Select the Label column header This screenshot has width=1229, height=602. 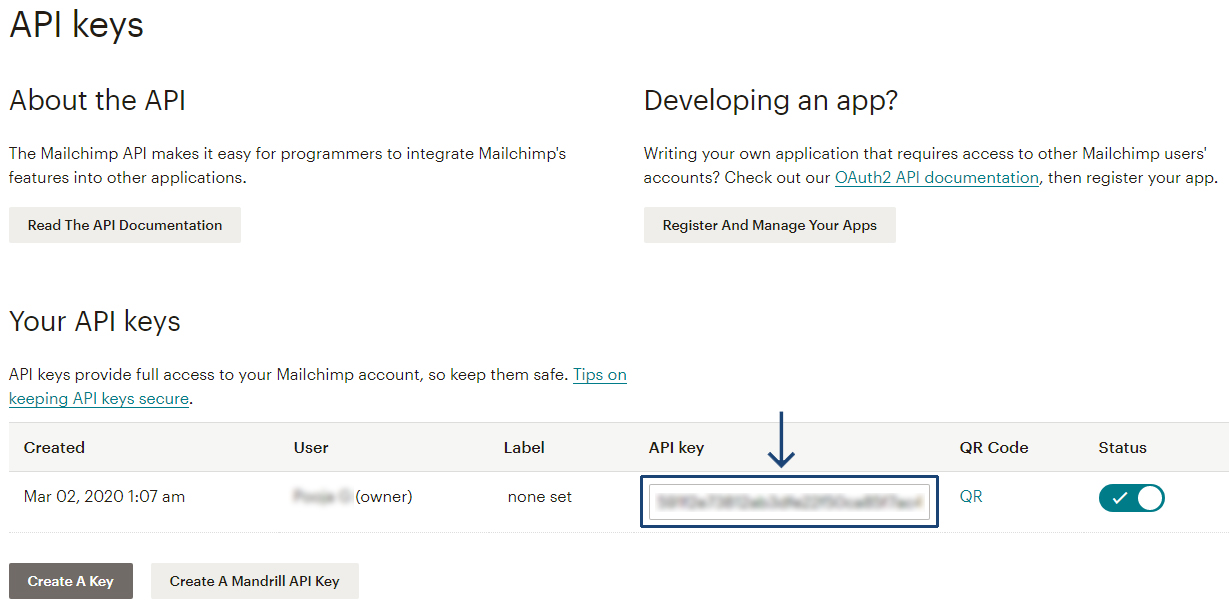(524, 447)
